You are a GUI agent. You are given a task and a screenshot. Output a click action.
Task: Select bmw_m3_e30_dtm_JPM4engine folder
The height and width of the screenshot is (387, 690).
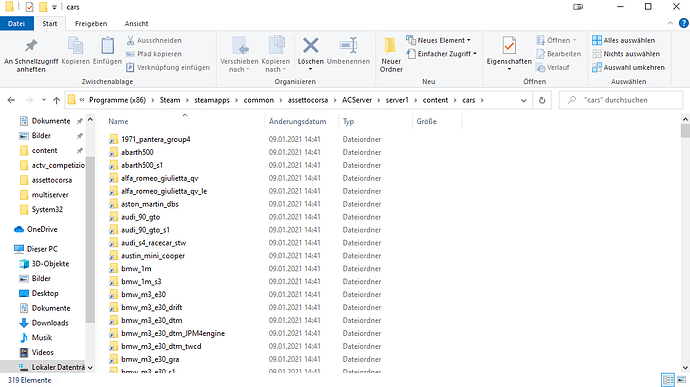(173, 333)
